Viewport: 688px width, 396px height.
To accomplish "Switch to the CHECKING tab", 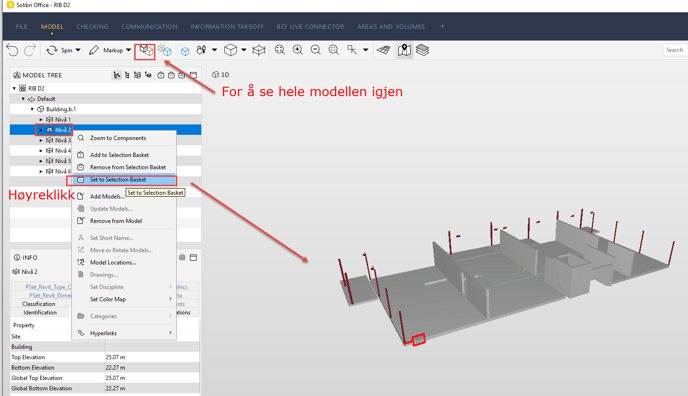I will pos(92,27).
